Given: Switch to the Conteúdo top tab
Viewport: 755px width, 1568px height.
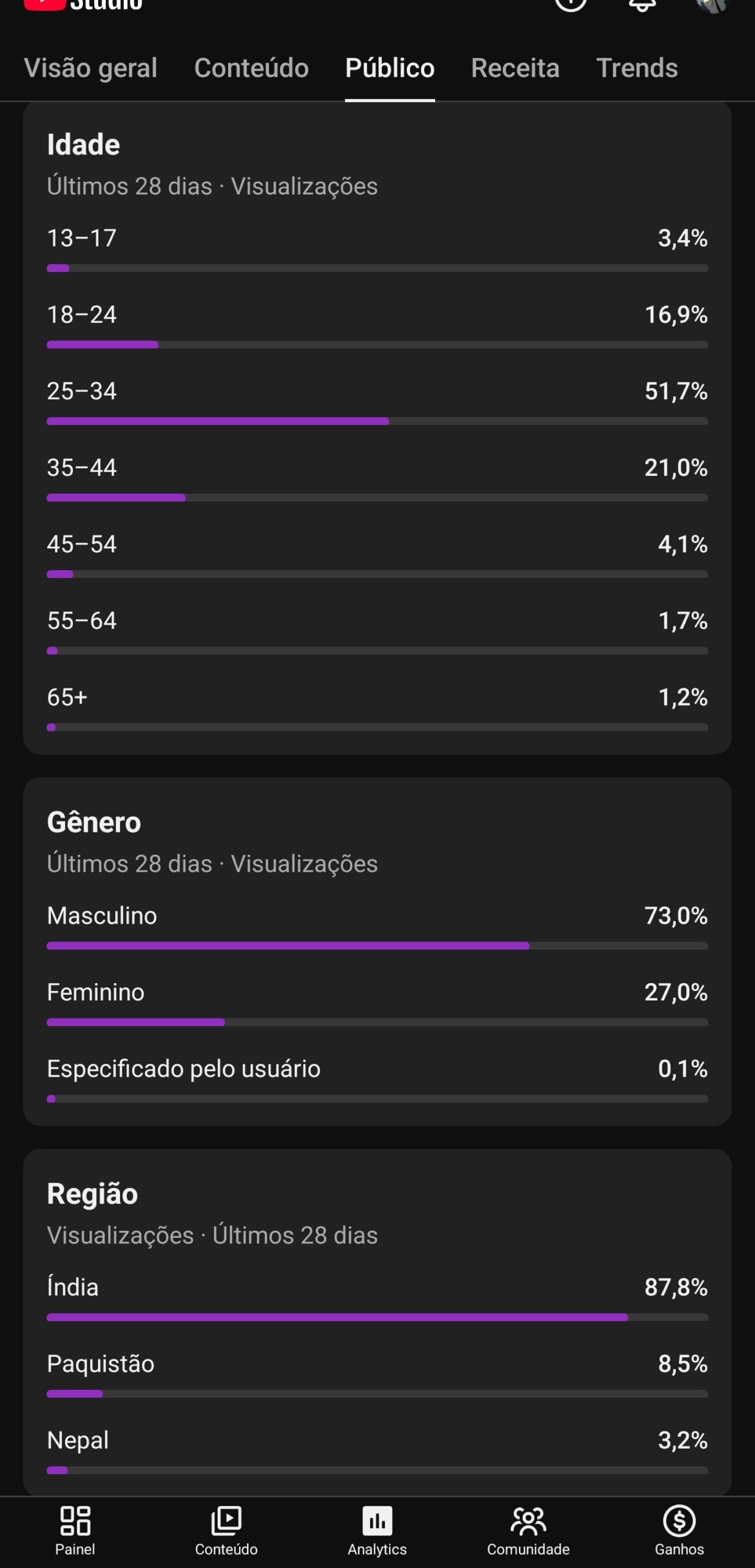Looking at the screenshot, I should 251,68.
